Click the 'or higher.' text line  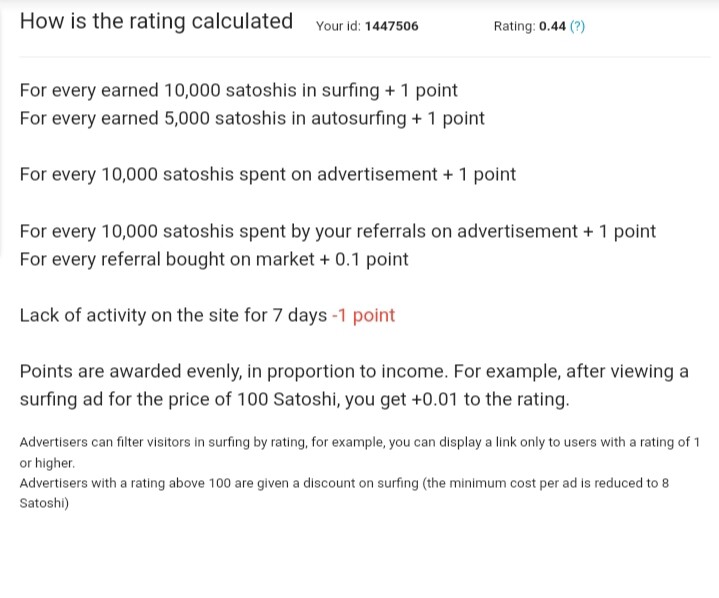(47, 463)
